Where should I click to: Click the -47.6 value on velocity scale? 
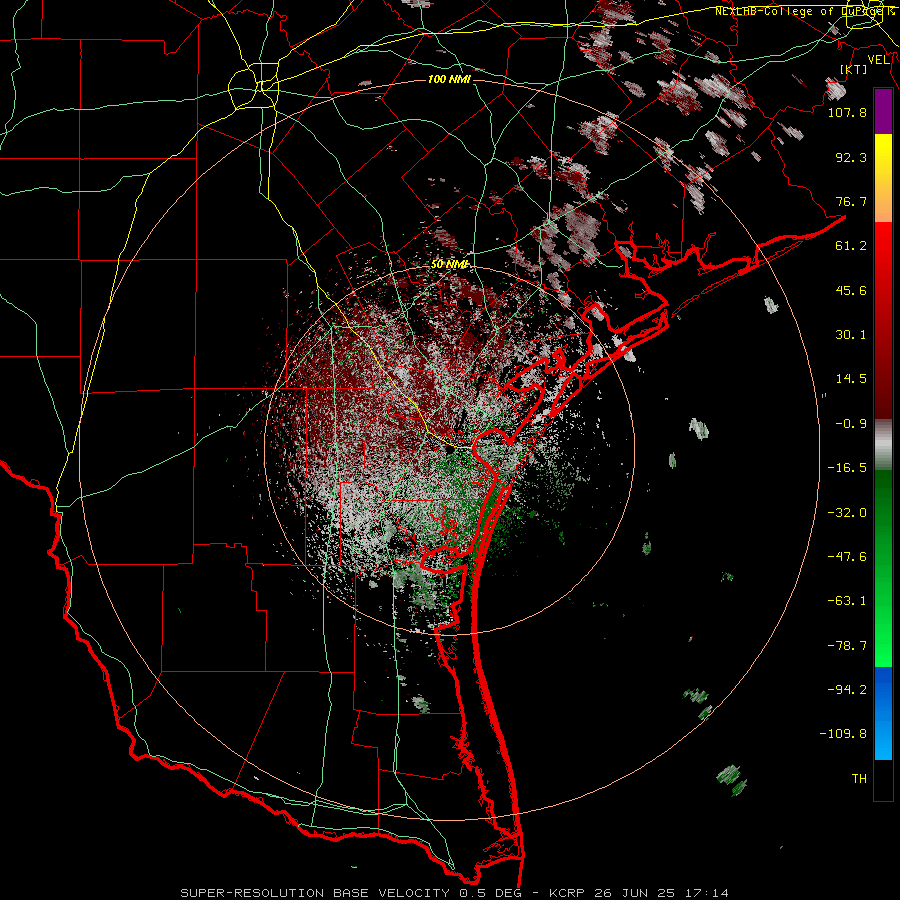(x=847, y=557)
